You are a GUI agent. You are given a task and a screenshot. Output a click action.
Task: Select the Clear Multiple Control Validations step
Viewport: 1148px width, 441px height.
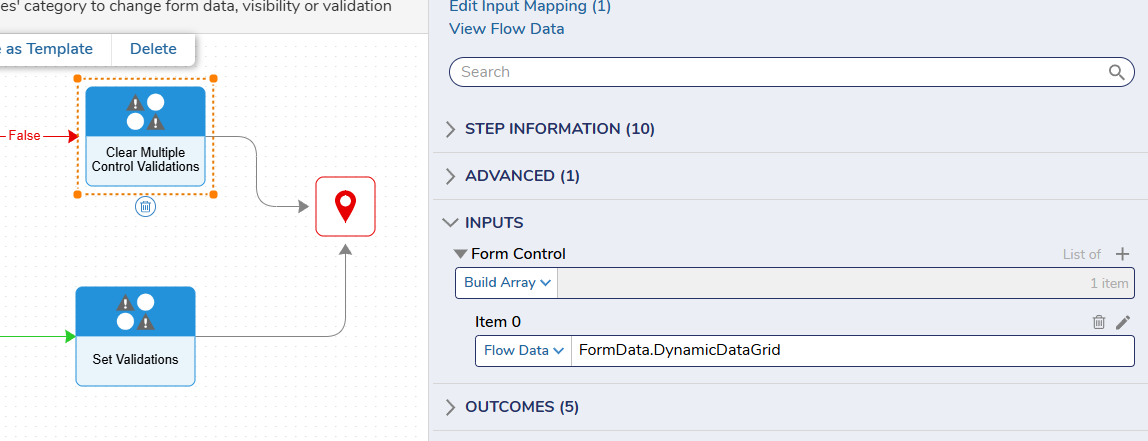tap(146, 137)
